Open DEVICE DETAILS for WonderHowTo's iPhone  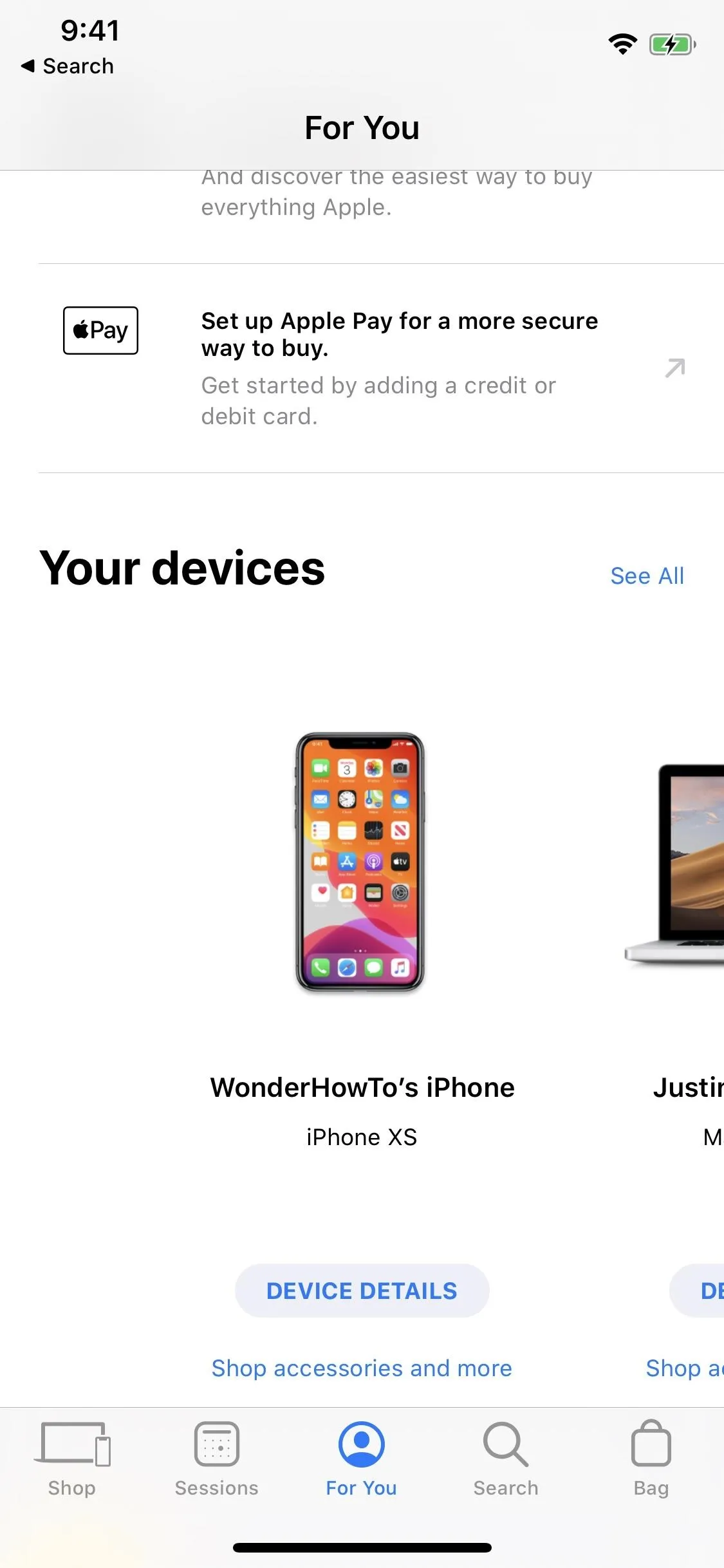point(362,1291)
